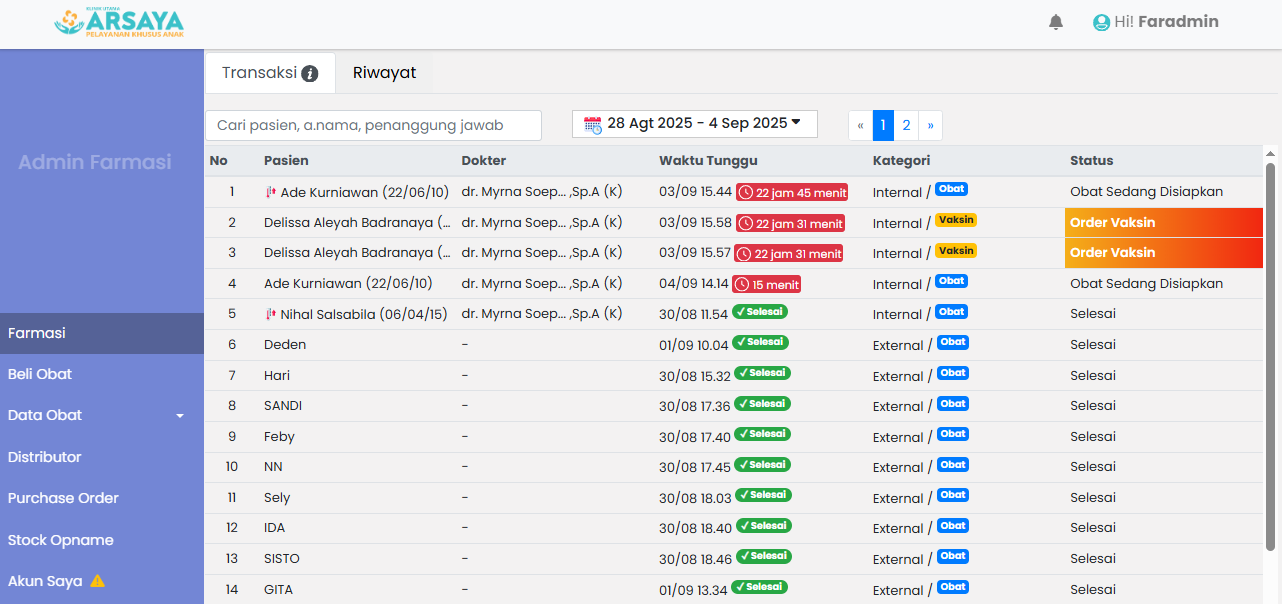Open the notifications bell
The image size is (1282, 604).
(1056, 22)
